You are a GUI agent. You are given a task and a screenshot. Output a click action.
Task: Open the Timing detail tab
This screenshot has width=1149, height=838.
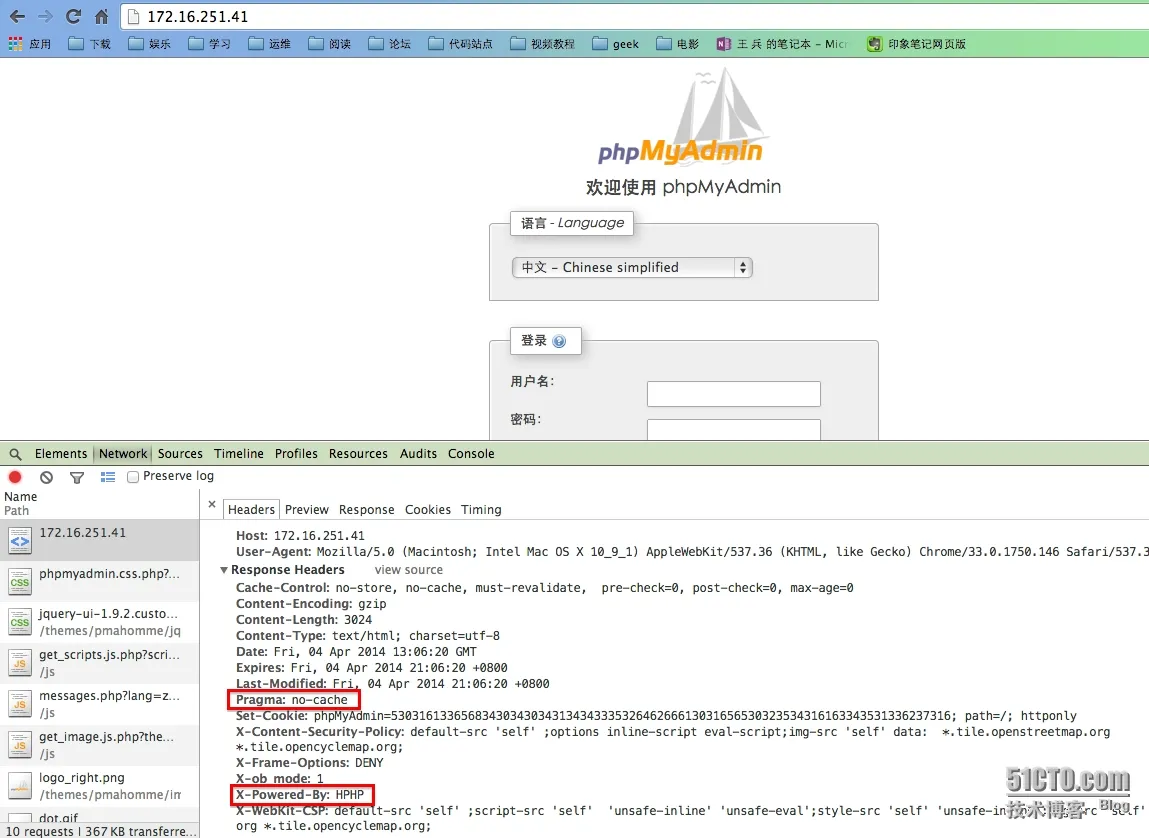click(x=481, y=510)
